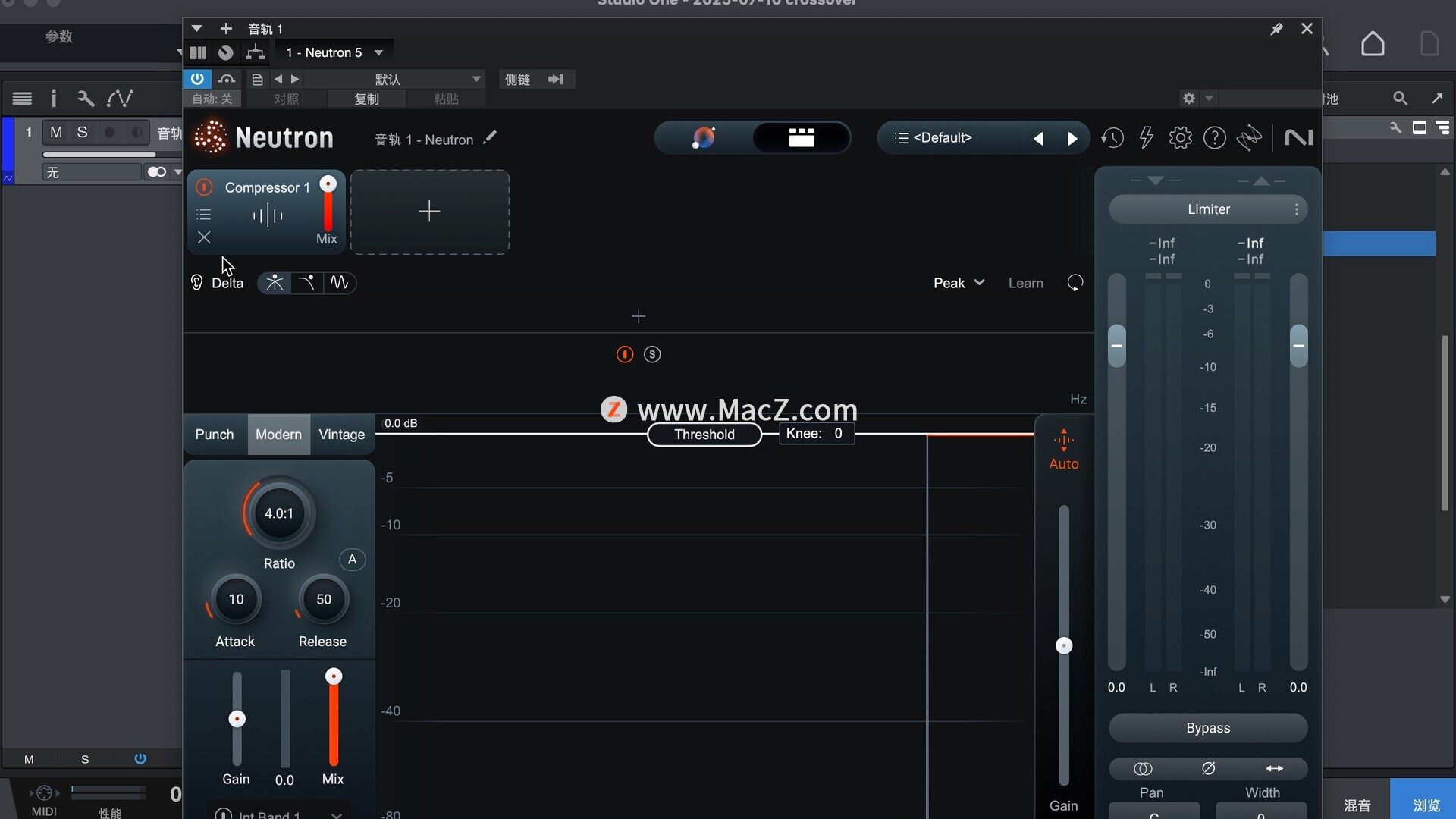
Task: Select the Modern compressor mode
Action: (278, 435)
